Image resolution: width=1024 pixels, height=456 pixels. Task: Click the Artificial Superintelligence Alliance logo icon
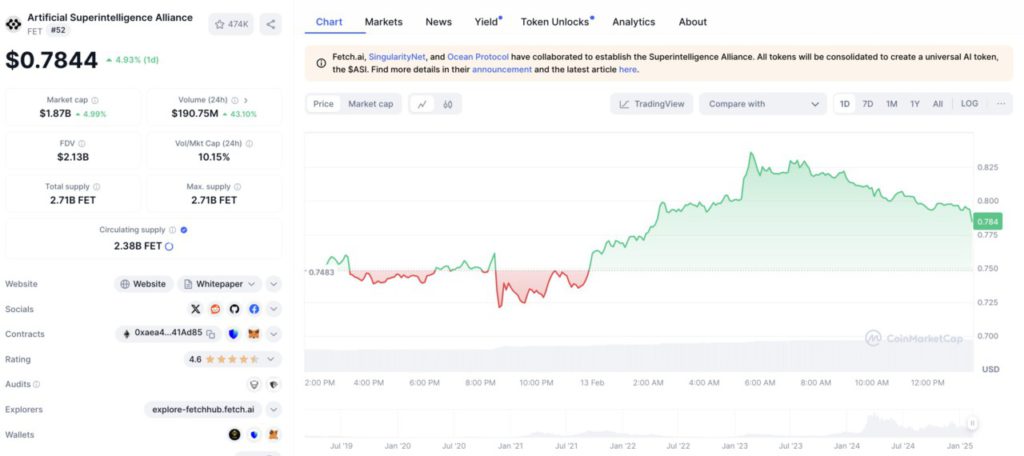(13, 24)
